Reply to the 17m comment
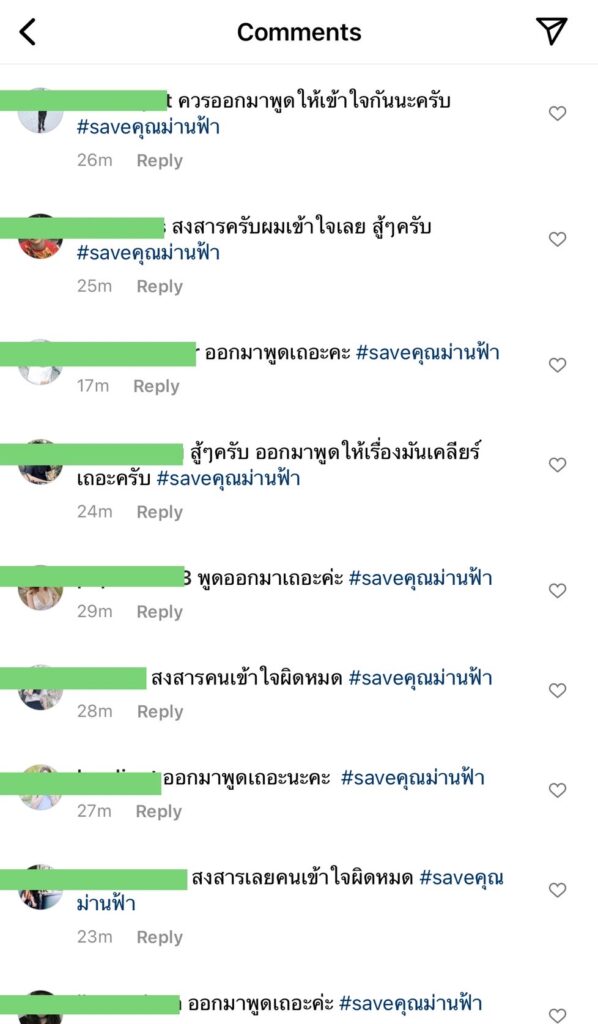598x1024 pixels. point(156,387)
